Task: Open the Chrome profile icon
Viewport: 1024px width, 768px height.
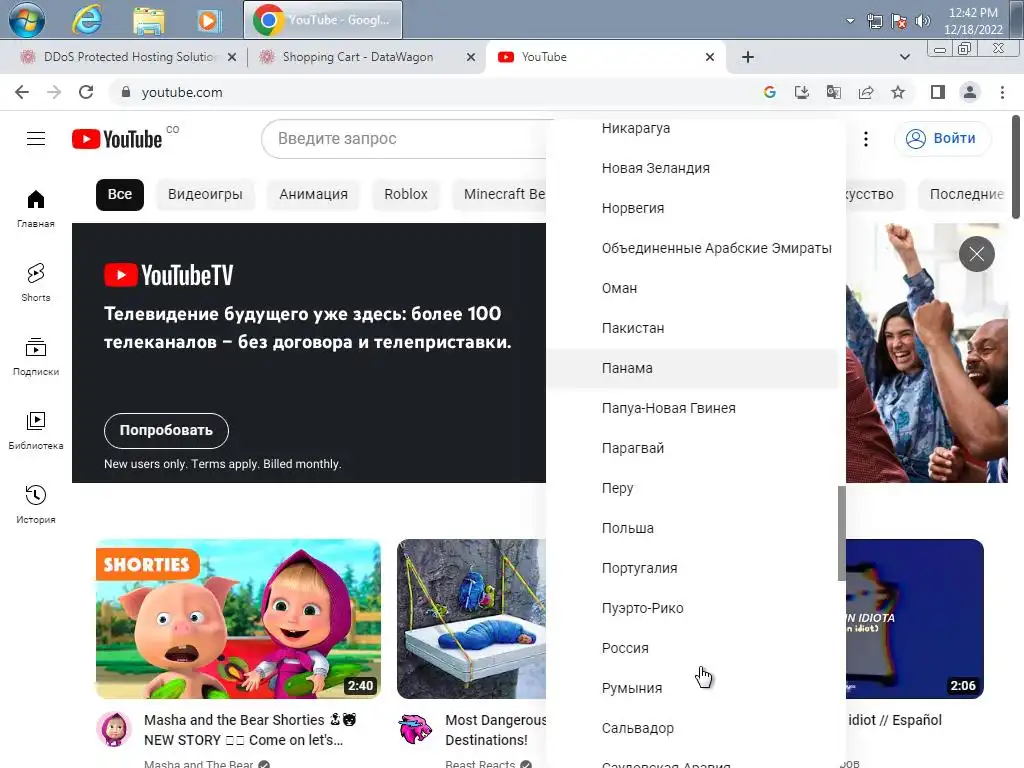Action: click(970, 92)
